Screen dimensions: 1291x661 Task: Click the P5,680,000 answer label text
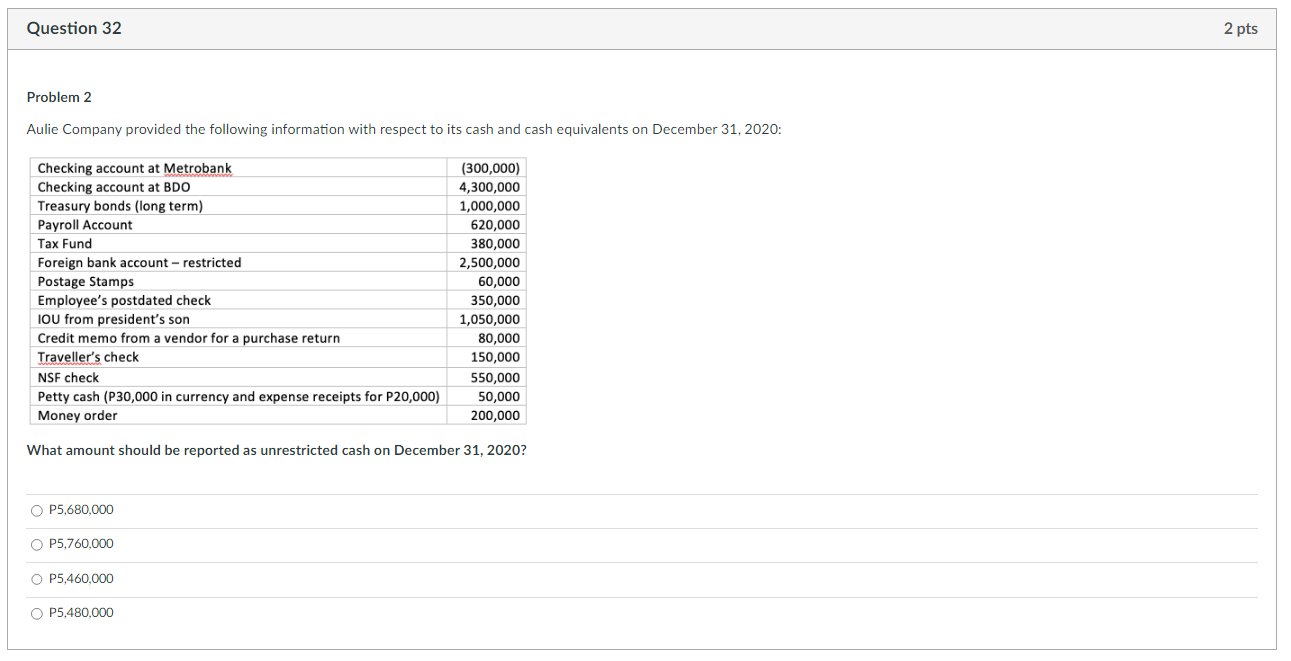[x=80, y=509]
